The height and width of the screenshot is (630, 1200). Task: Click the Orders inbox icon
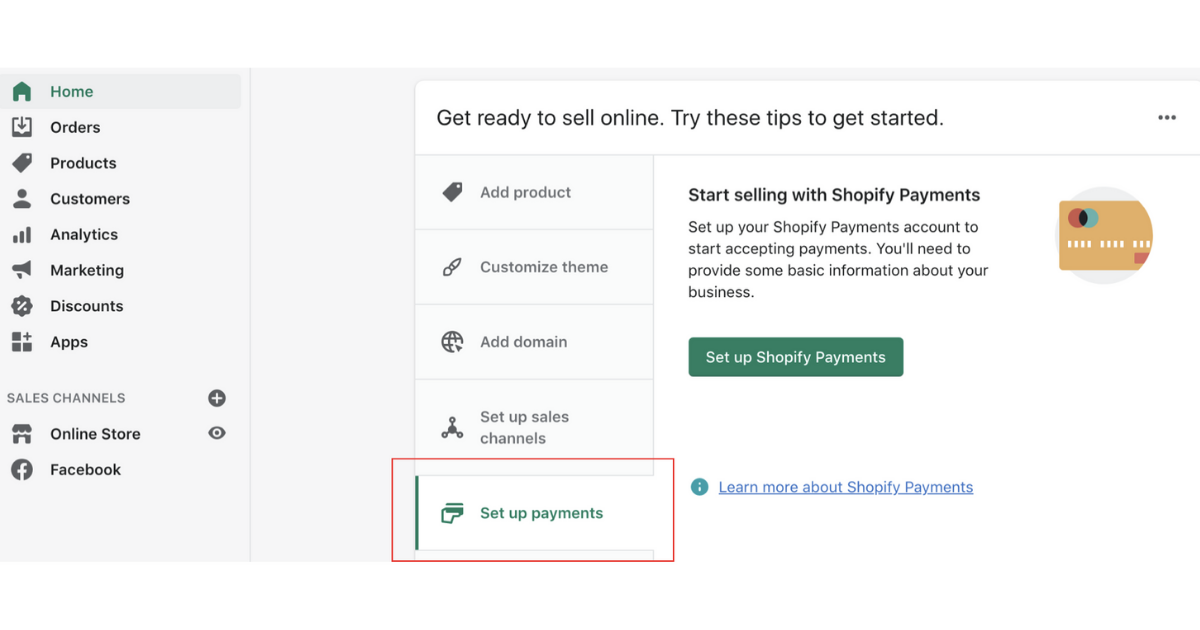tap(22, 127)
